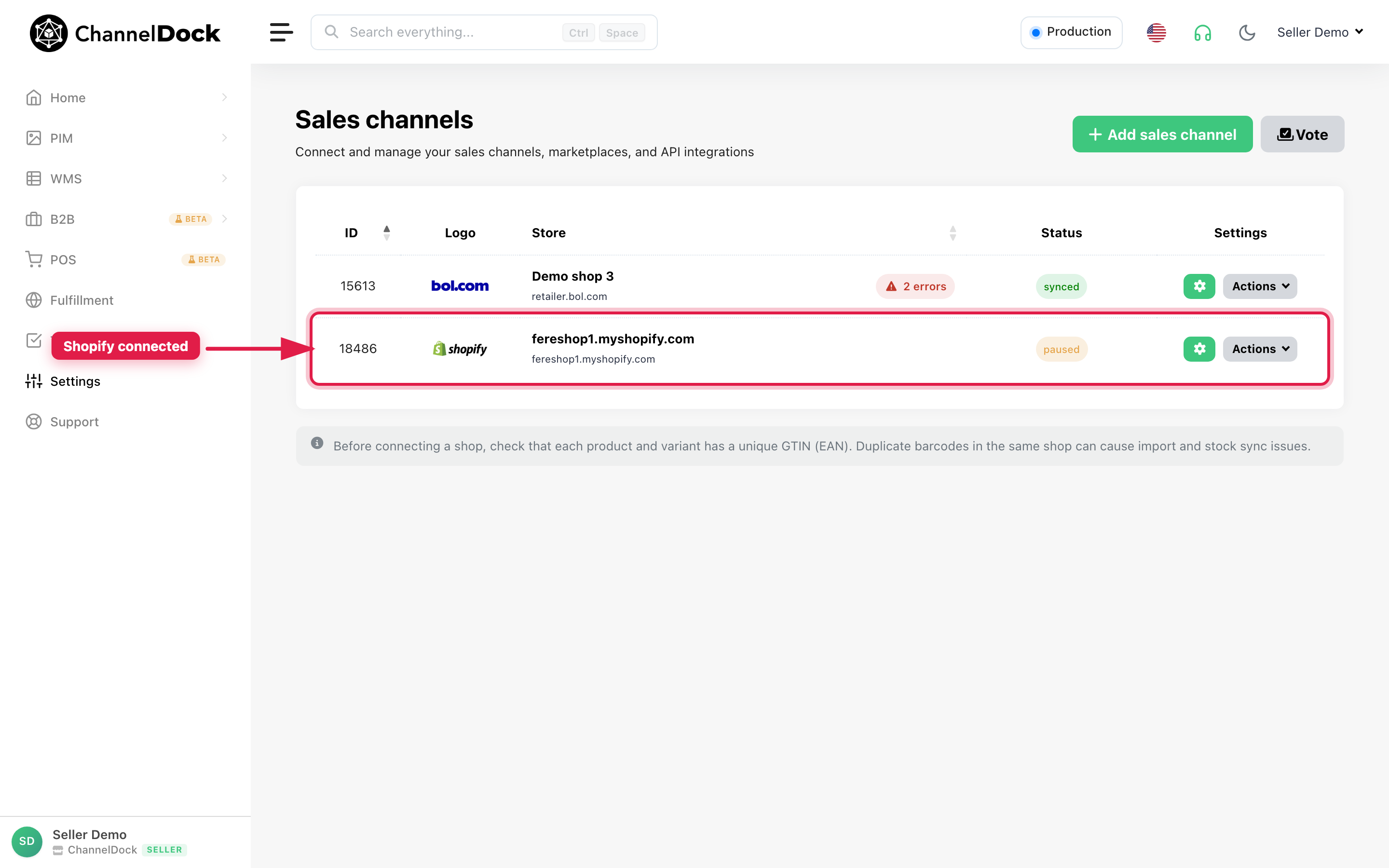The image size is (1389, 868).
Task: Open WMS in the sidebar
Action: (x=66, y=178)
